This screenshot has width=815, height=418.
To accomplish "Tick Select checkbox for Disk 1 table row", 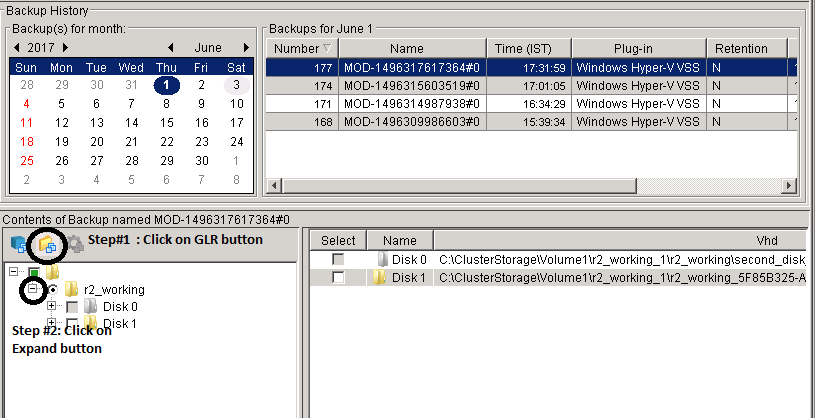I will pyautogui.click(x=338, y=278).
